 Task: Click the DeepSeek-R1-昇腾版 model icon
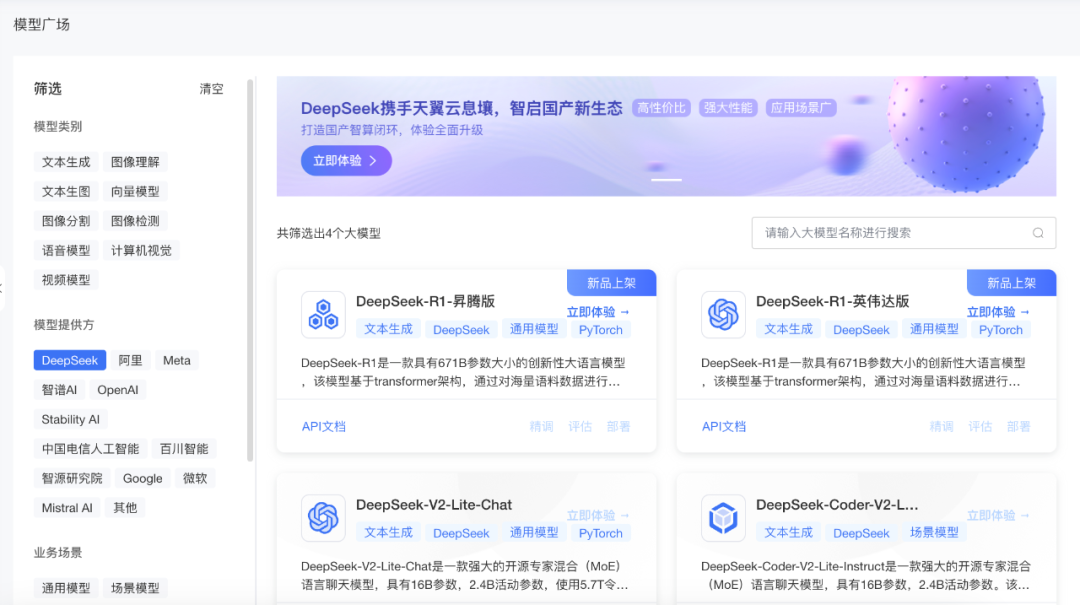click(x=323, y=315)
